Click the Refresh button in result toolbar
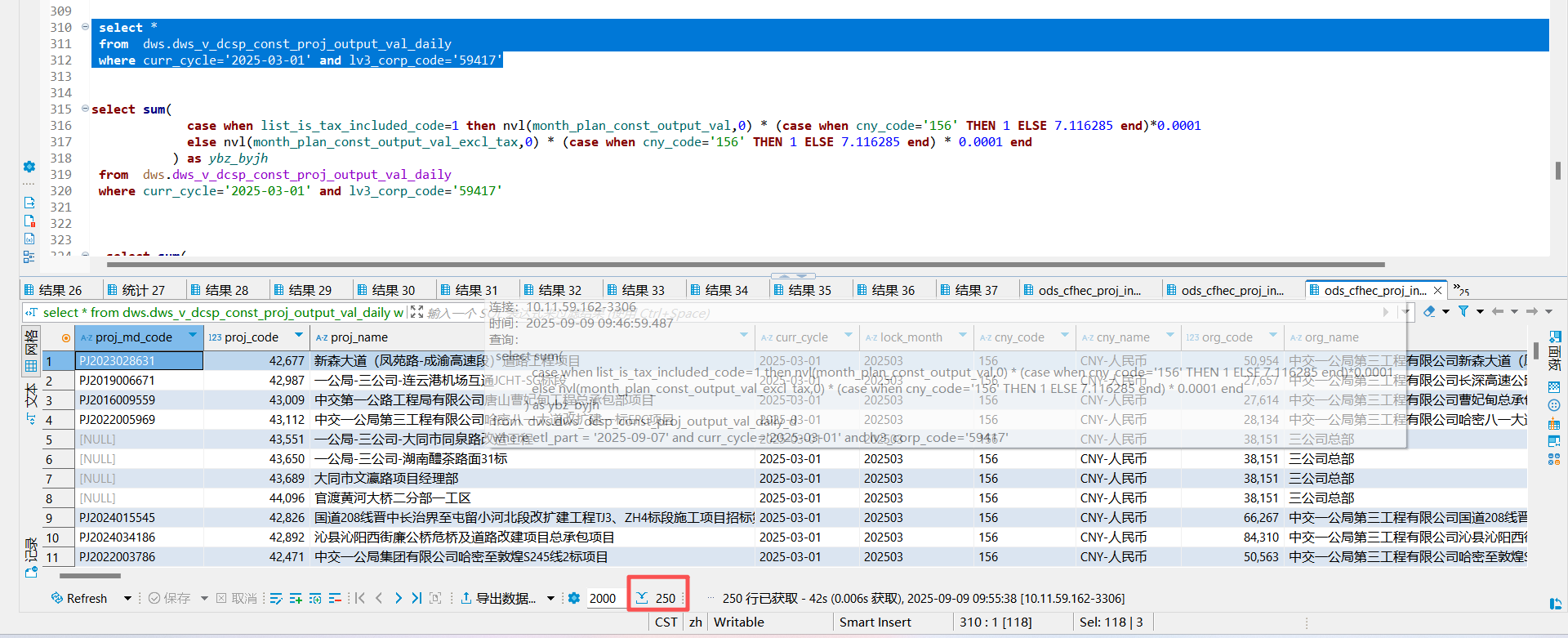1568x638 pixels. [x=79, y=598]
